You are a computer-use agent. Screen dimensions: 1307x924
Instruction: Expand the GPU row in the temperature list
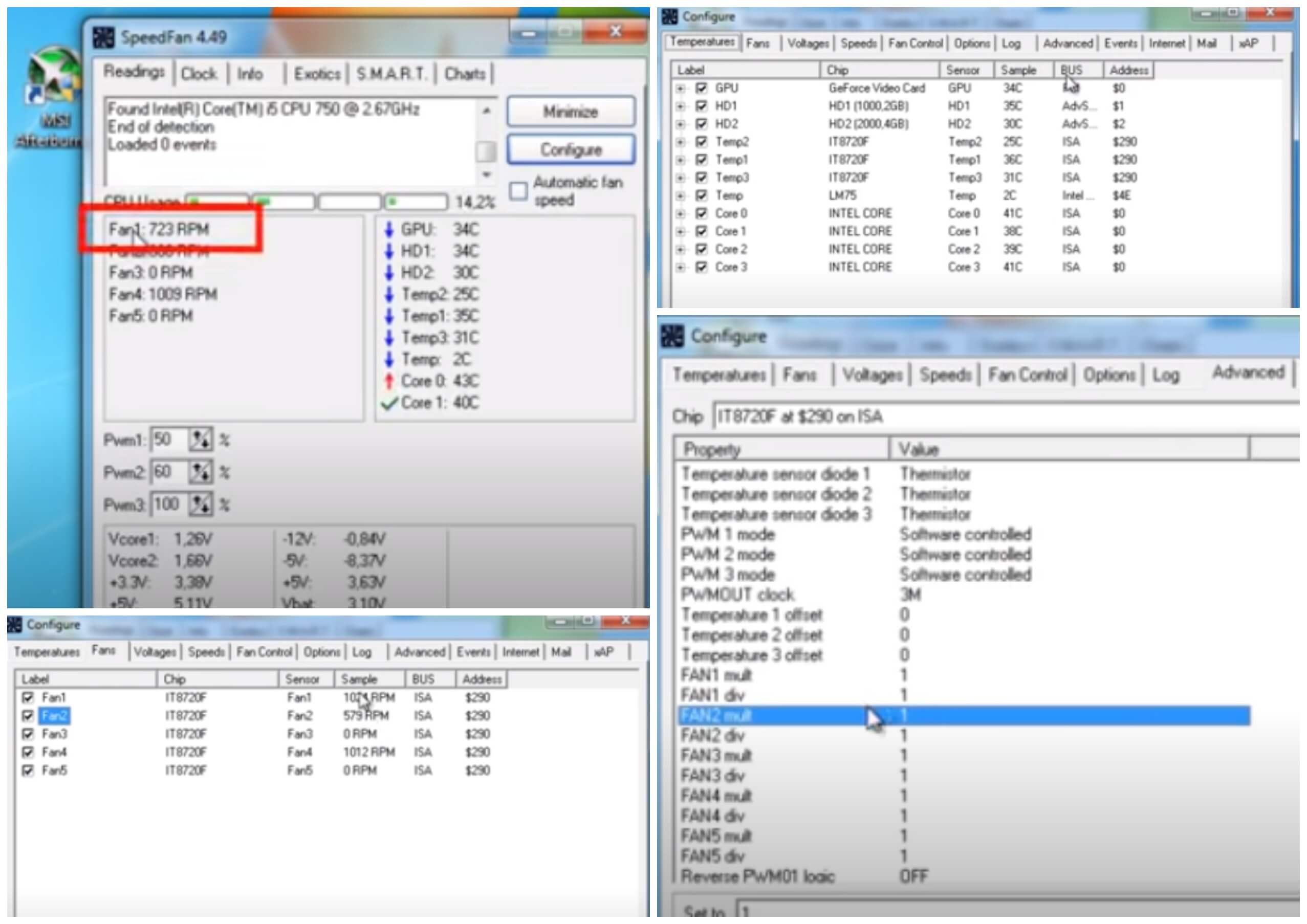tap(680, 88)
